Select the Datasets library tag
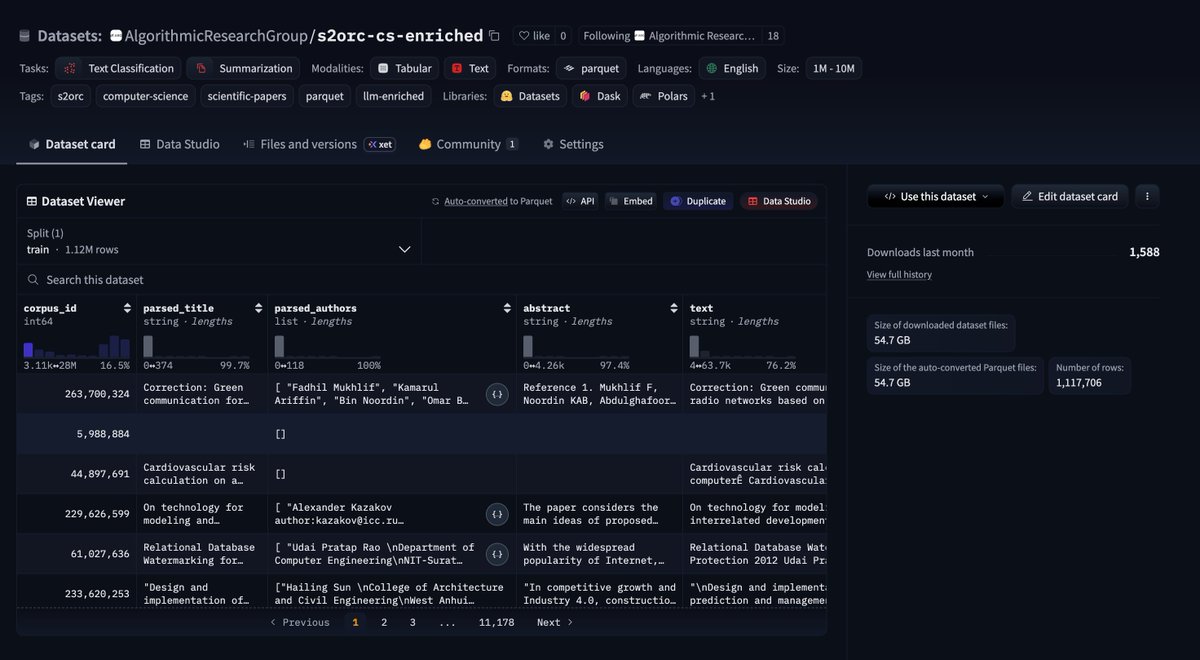The width and height of the screenshot is (1200, 660). coord(530,96)
